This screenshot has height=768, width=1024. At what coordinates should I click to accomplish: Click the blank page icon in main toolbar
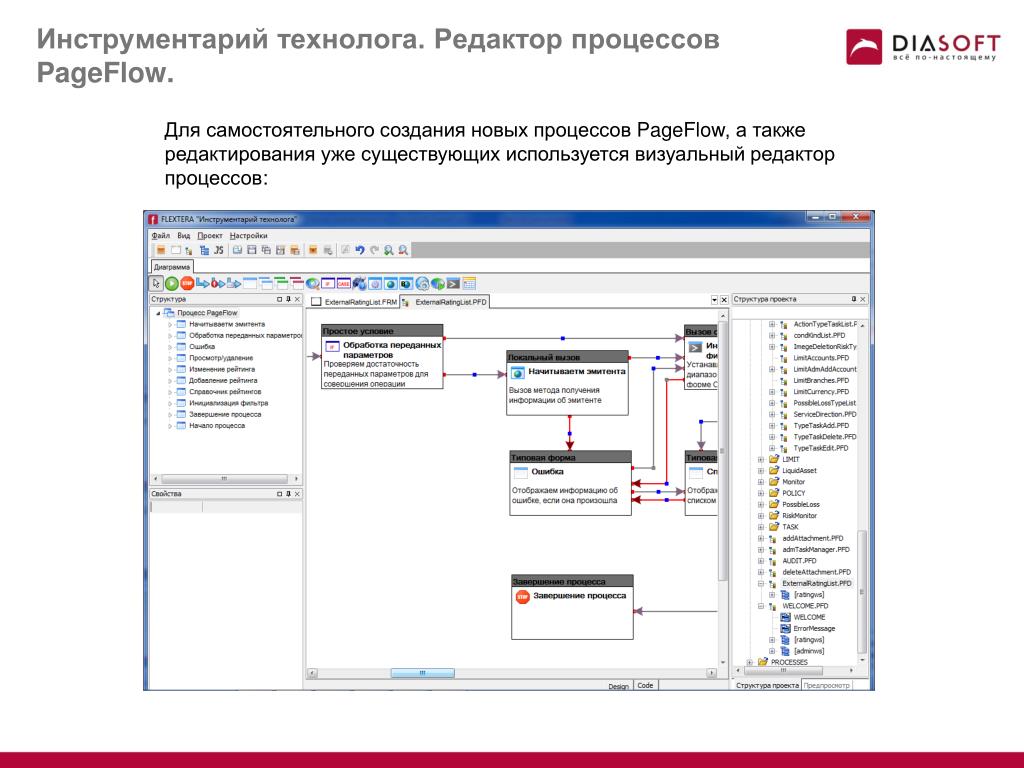coord(176,250)
